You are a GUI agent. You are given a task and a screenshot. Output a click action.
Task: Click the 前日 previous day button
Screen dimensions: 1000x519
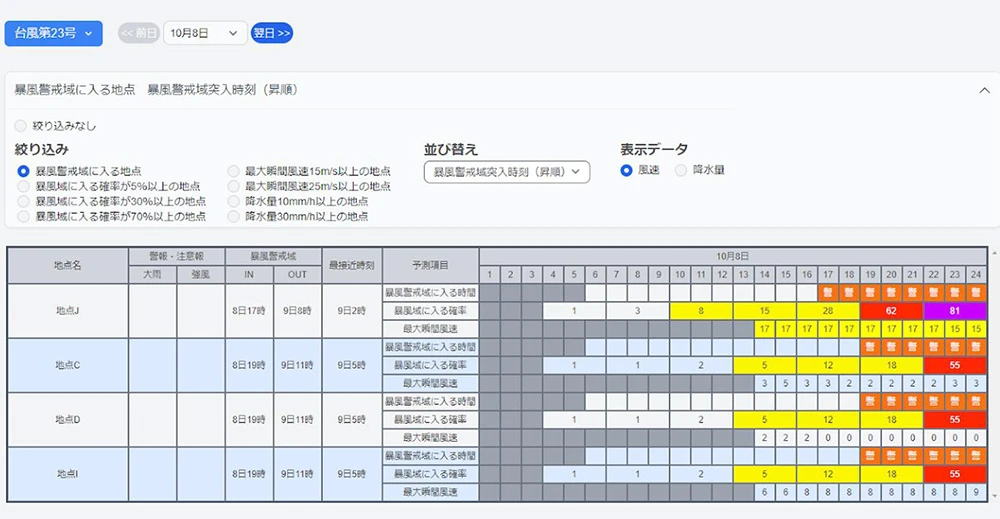click(x=139, y=33)
